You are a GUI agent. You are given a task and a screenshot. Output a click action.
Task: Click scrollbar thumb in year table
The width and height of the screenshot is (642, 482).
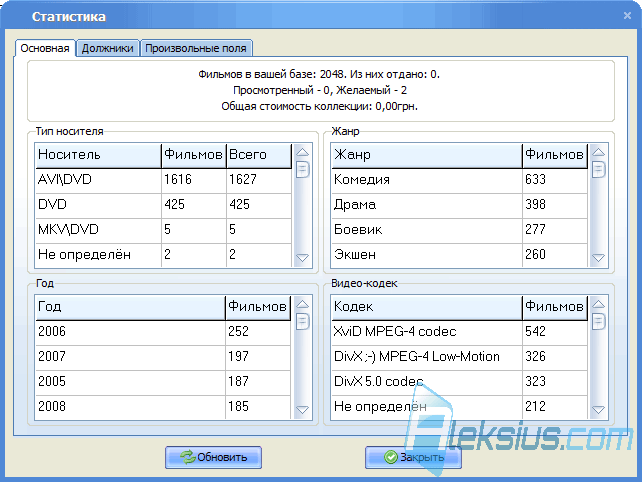point(302,321)
